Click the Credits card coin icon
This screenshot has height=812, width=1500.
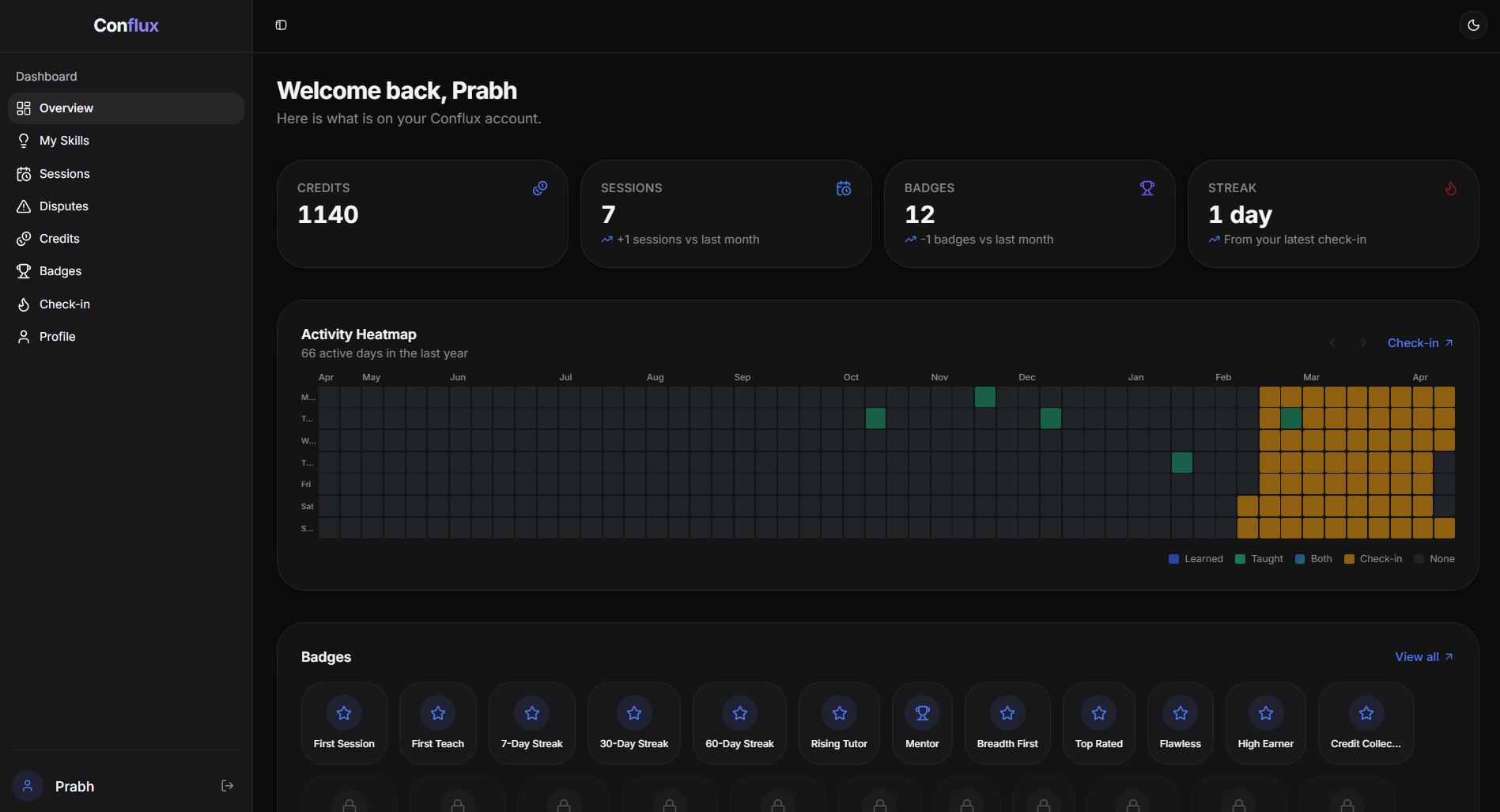(x=540, y=188)
